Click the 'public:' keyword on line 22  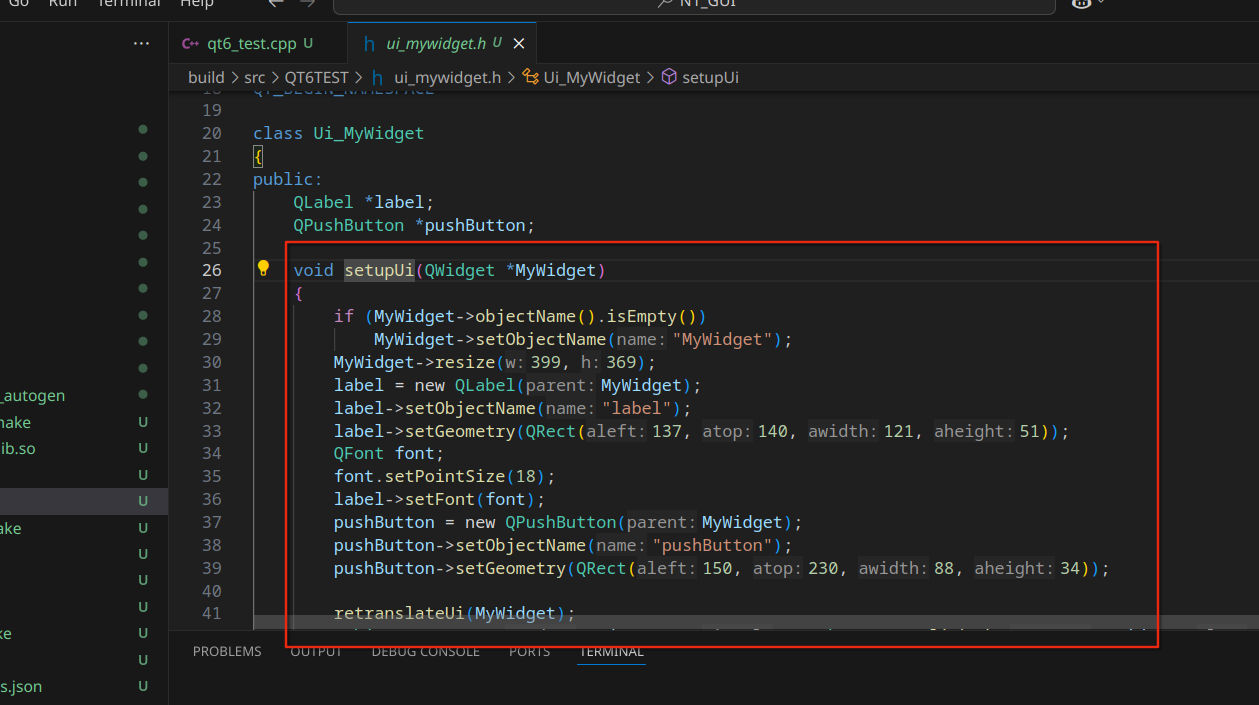pyautogui.click(x=288, y=179)
